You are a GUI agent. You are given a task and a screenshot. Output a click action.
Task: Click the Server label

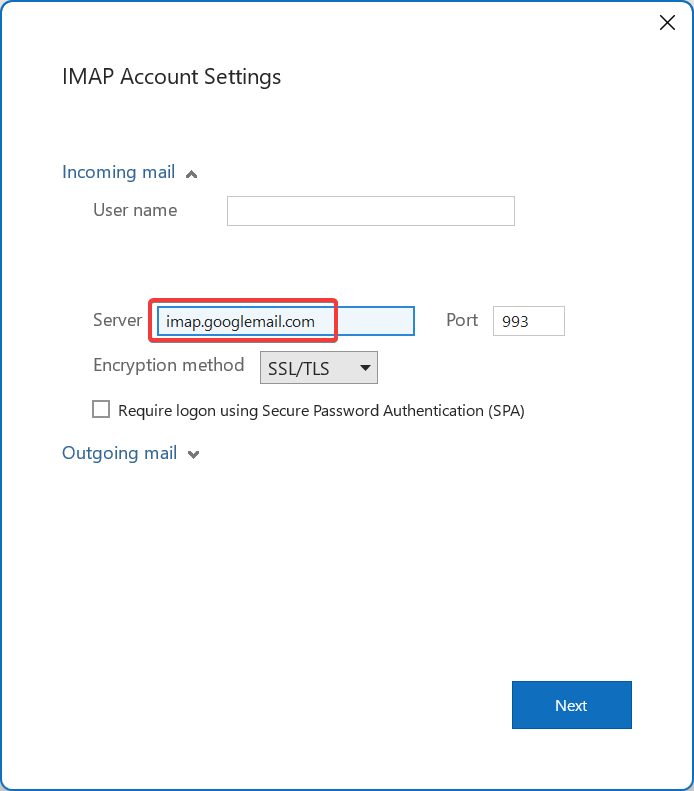(118, 320)
